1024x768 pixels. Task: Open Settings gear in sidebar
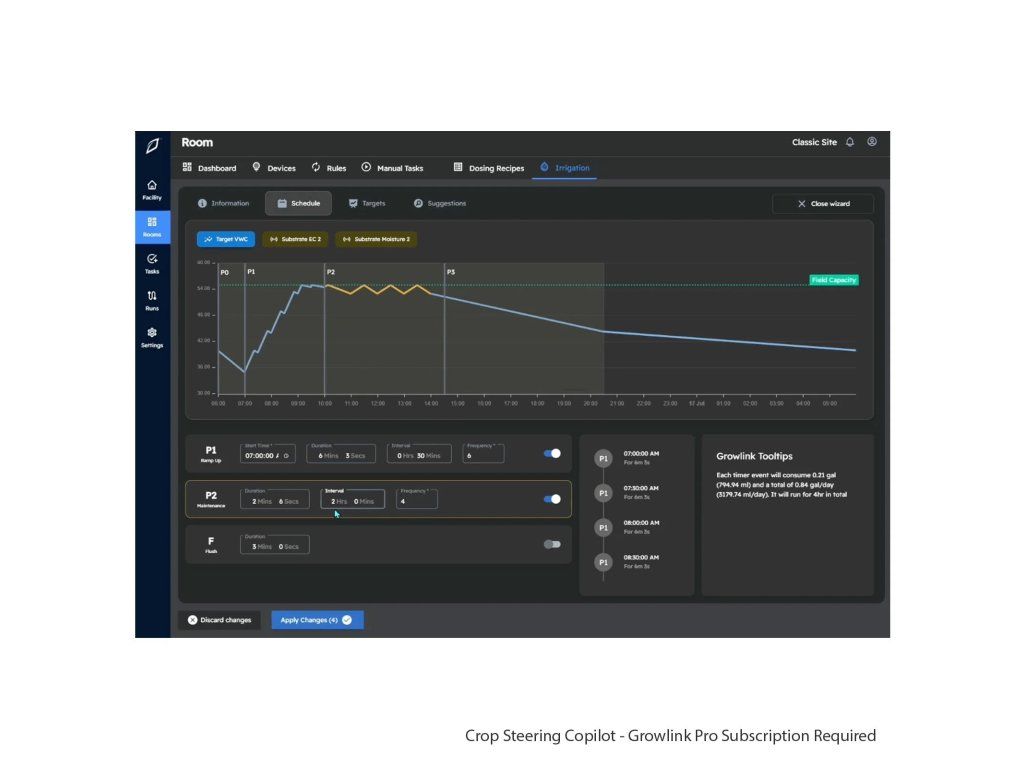pos(152,338)
